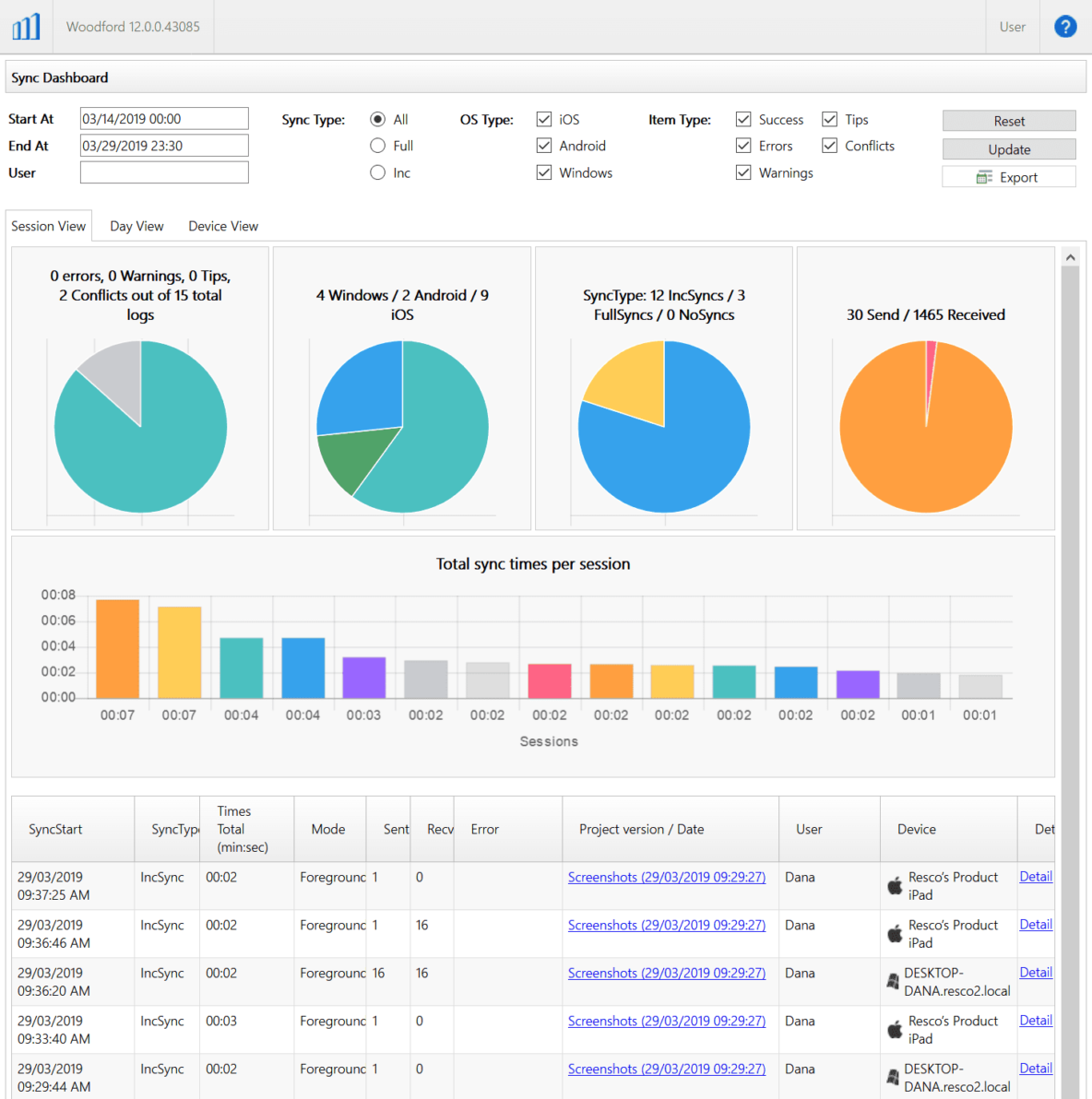Uncheck the iOS OS type filter

tap(544, 119)
